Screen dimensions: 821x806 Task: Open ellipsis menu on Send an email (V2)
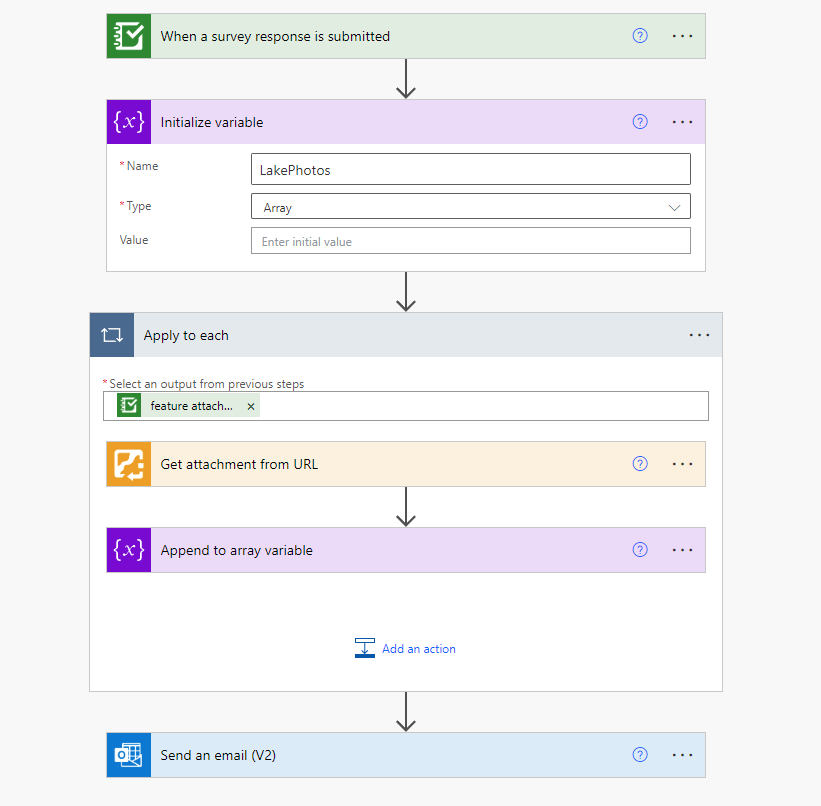point(682,755)
